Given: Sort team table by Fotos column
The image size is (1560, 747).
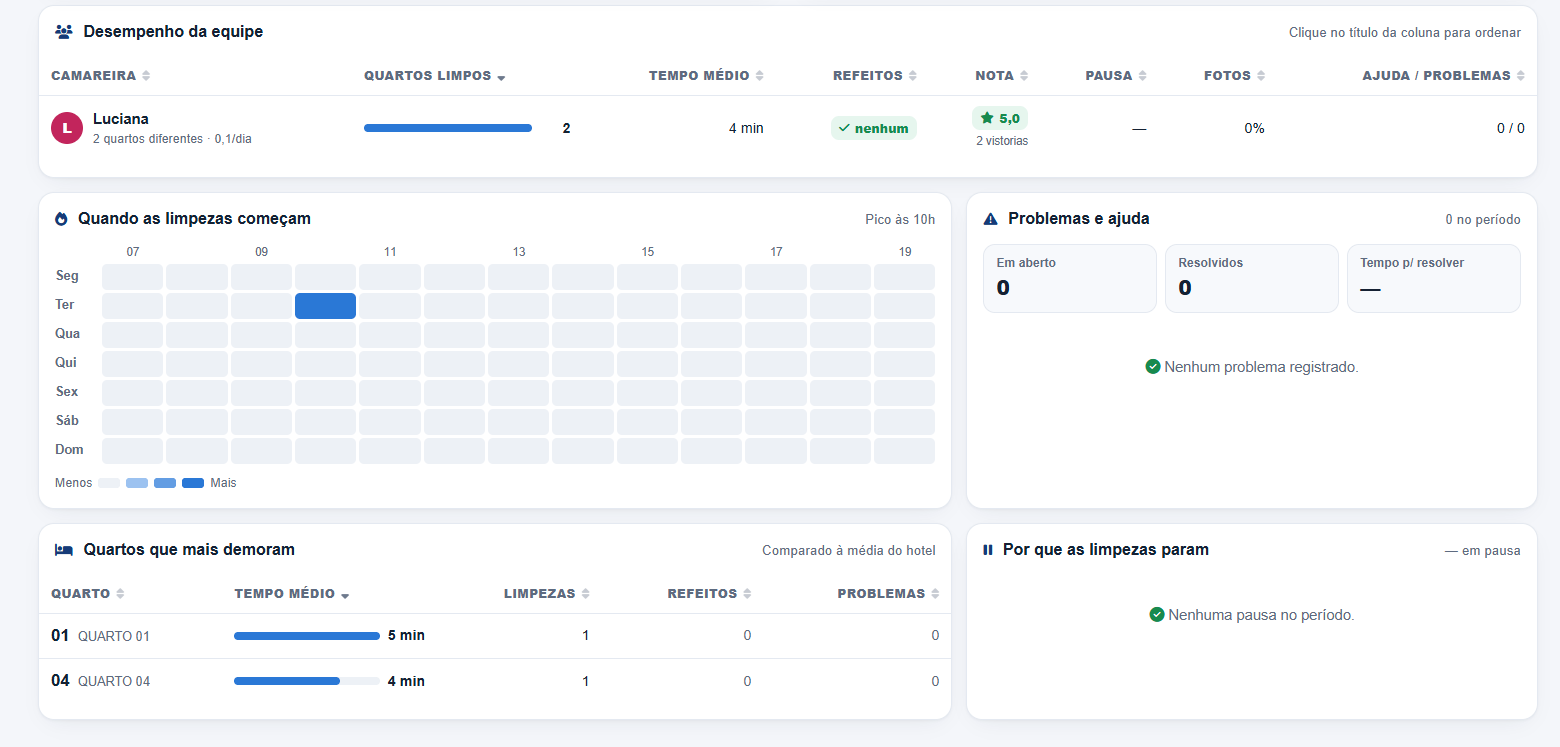Looking at the screenshot, I should click(x=1235, y=76).
